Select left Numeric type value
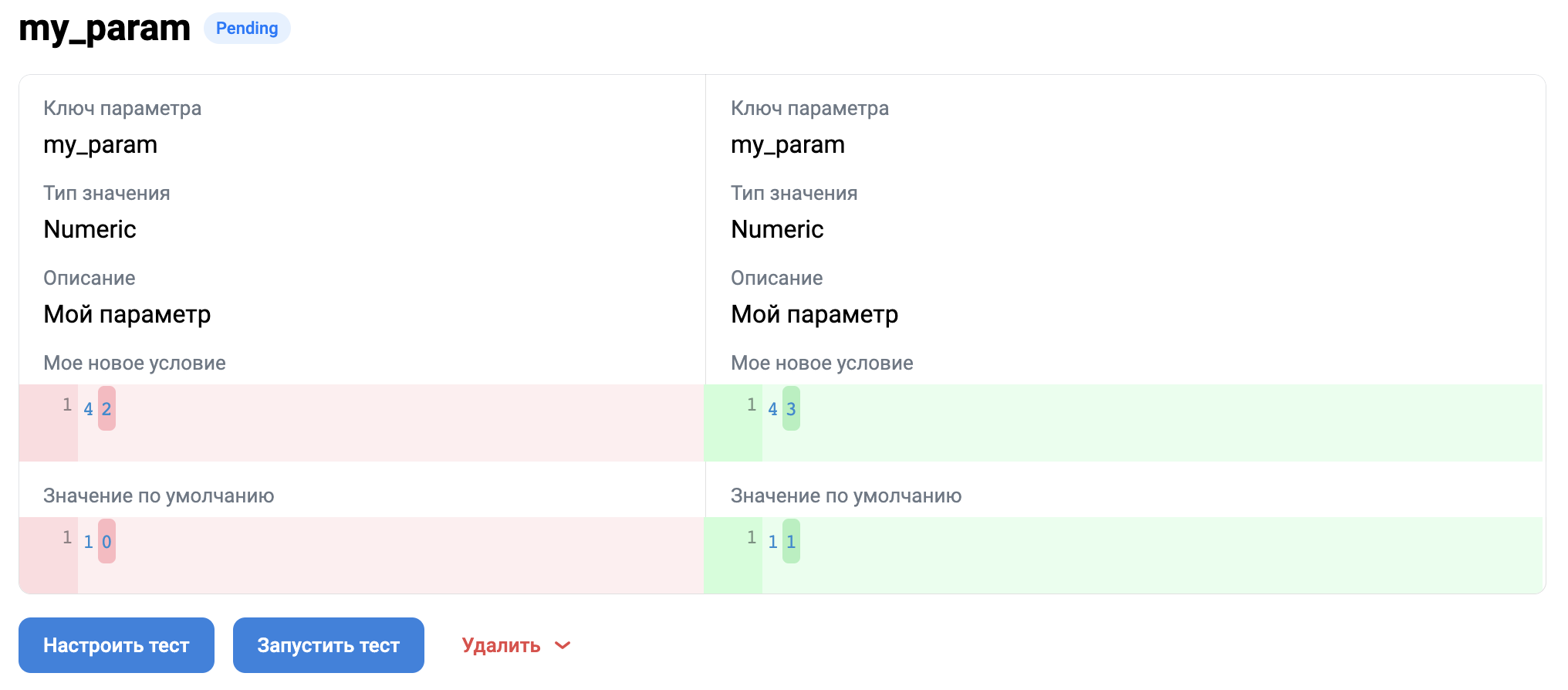 pos(90,229)
